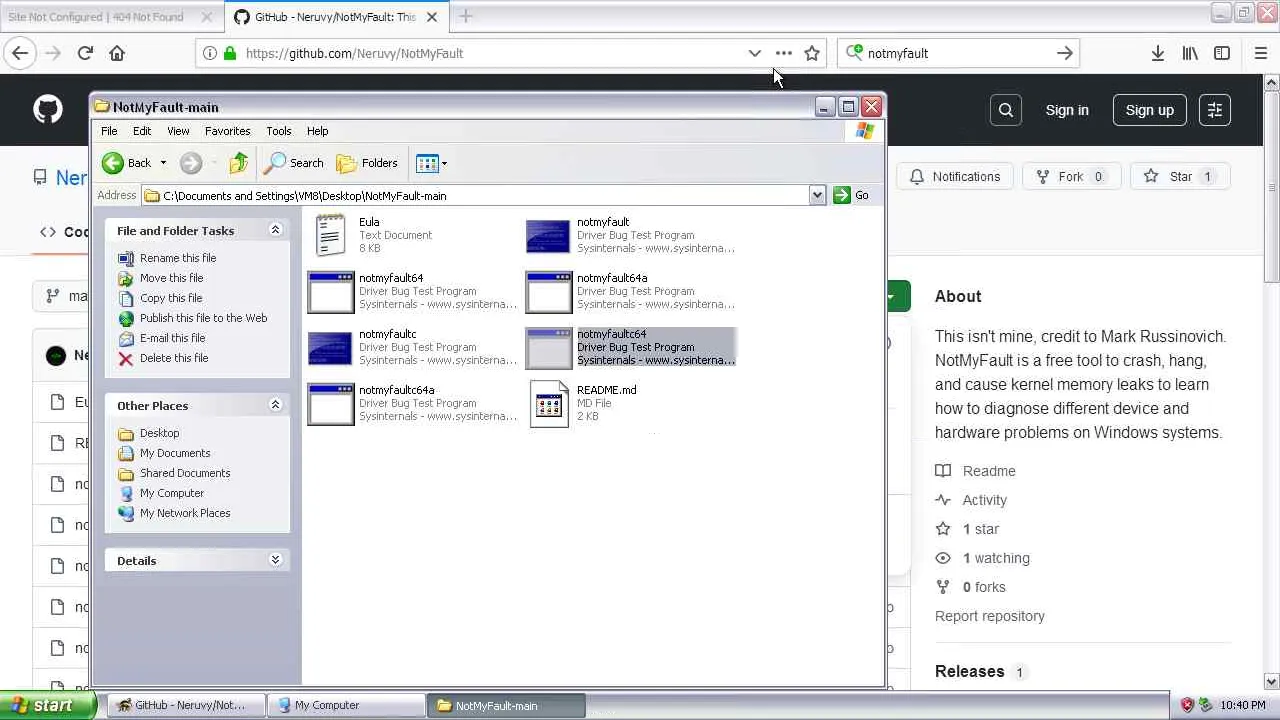Collapse the File and Folder Tasks panel
Viewport: 1280px width, 720px height.
275,230
